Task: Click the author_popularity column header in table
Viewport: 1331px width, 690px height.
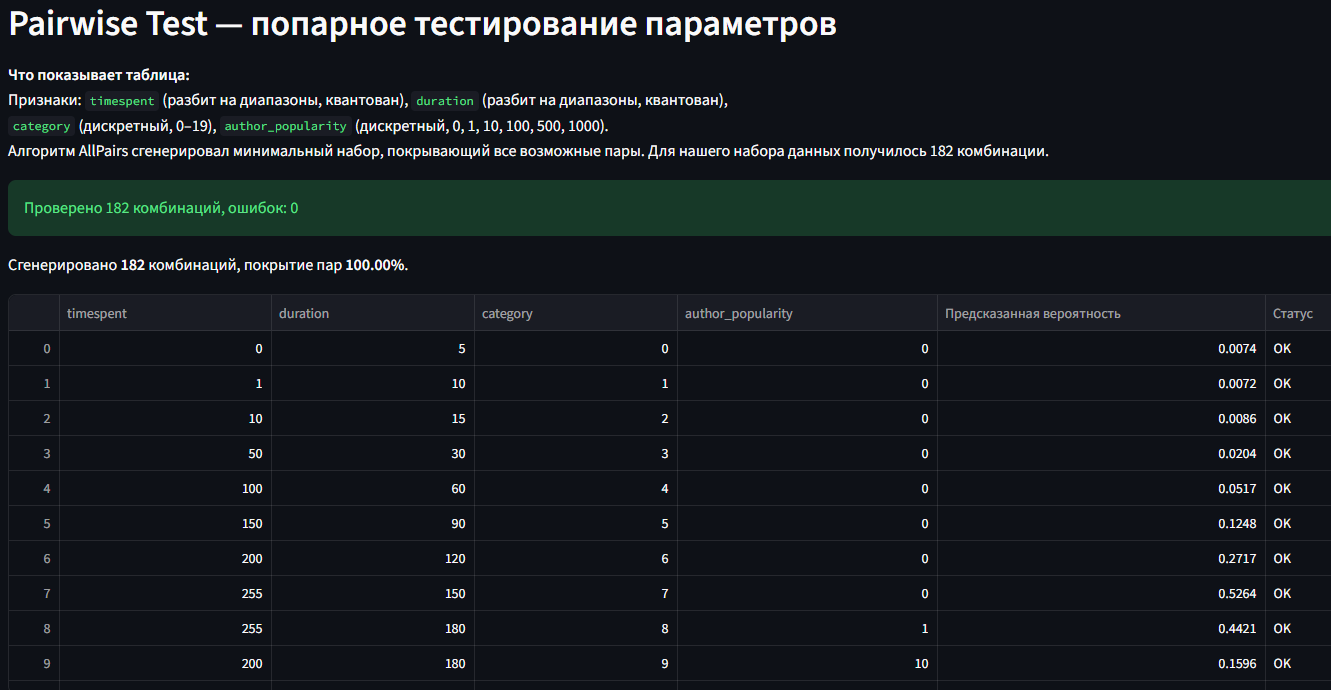Action: (x=807, y=313)
